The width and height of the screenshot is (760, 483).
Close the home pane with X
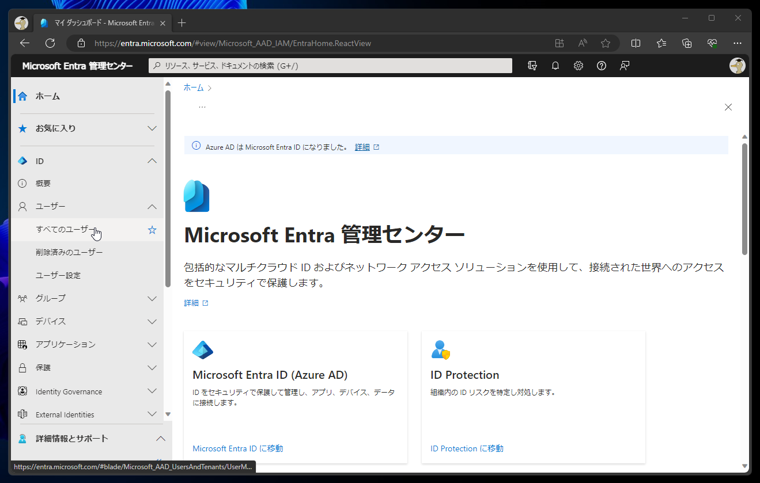tap(728, 107)
